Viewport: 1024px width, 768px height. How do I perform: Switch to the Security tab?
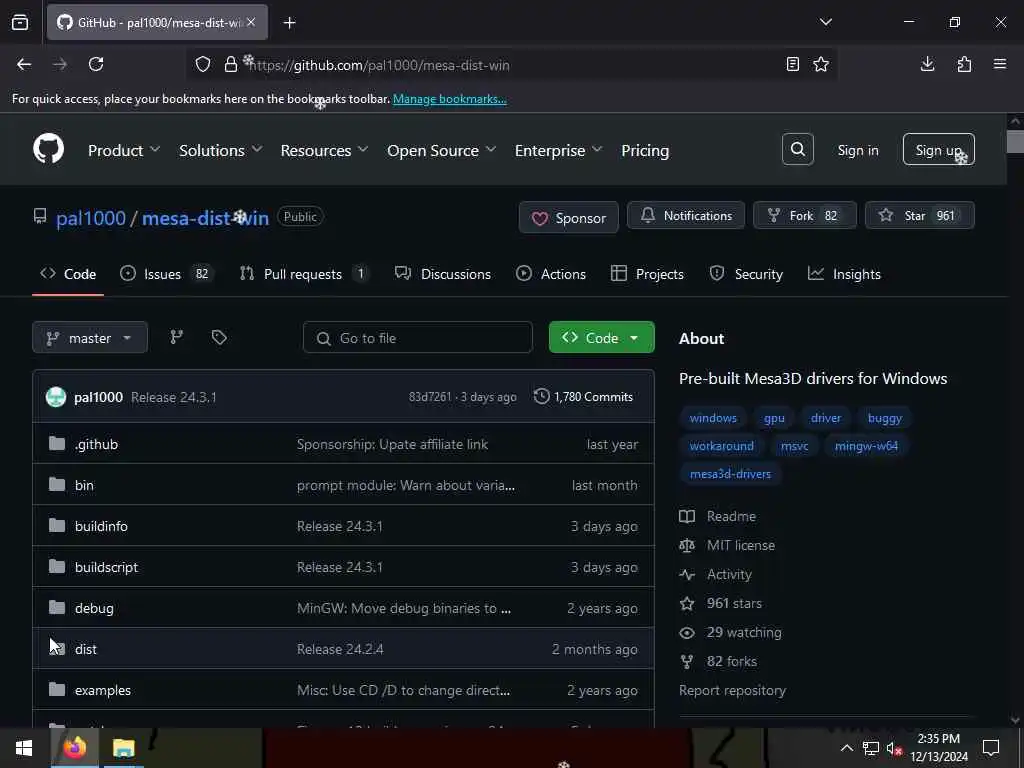pyautogui.click(x=746, y=274)
